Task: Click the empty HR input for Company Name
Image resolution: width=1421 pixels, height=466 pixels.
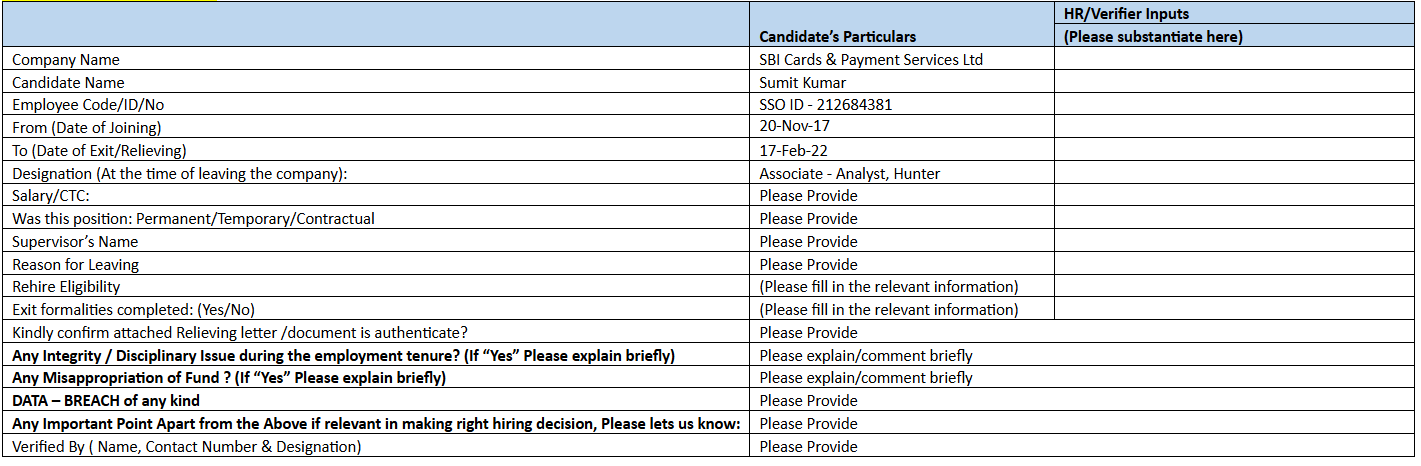Action: click(1234, 60)
